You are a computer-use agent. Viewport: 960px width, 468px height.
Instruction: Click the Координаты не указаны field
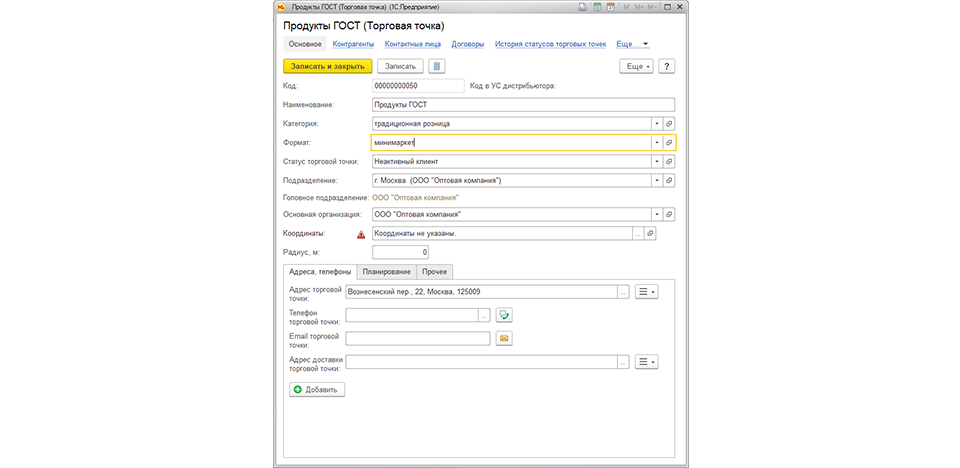(502, 233)
